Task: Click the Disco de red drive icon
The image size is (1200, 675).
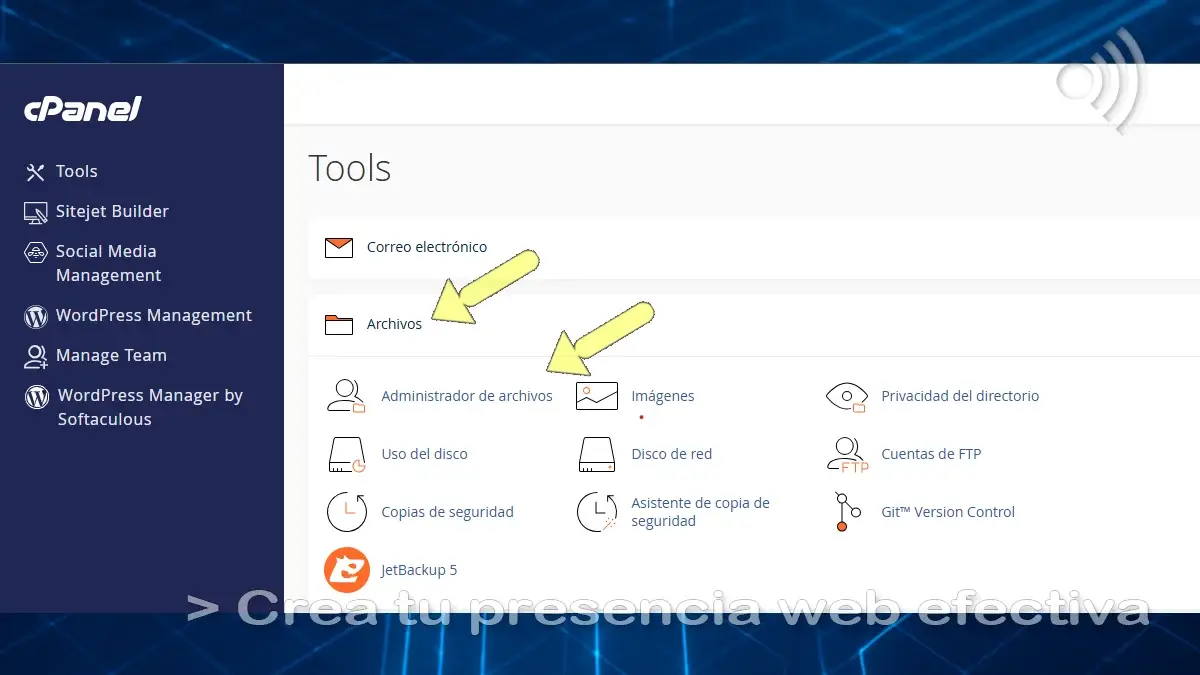Action: pyautogui.click(x=596, y=453)
